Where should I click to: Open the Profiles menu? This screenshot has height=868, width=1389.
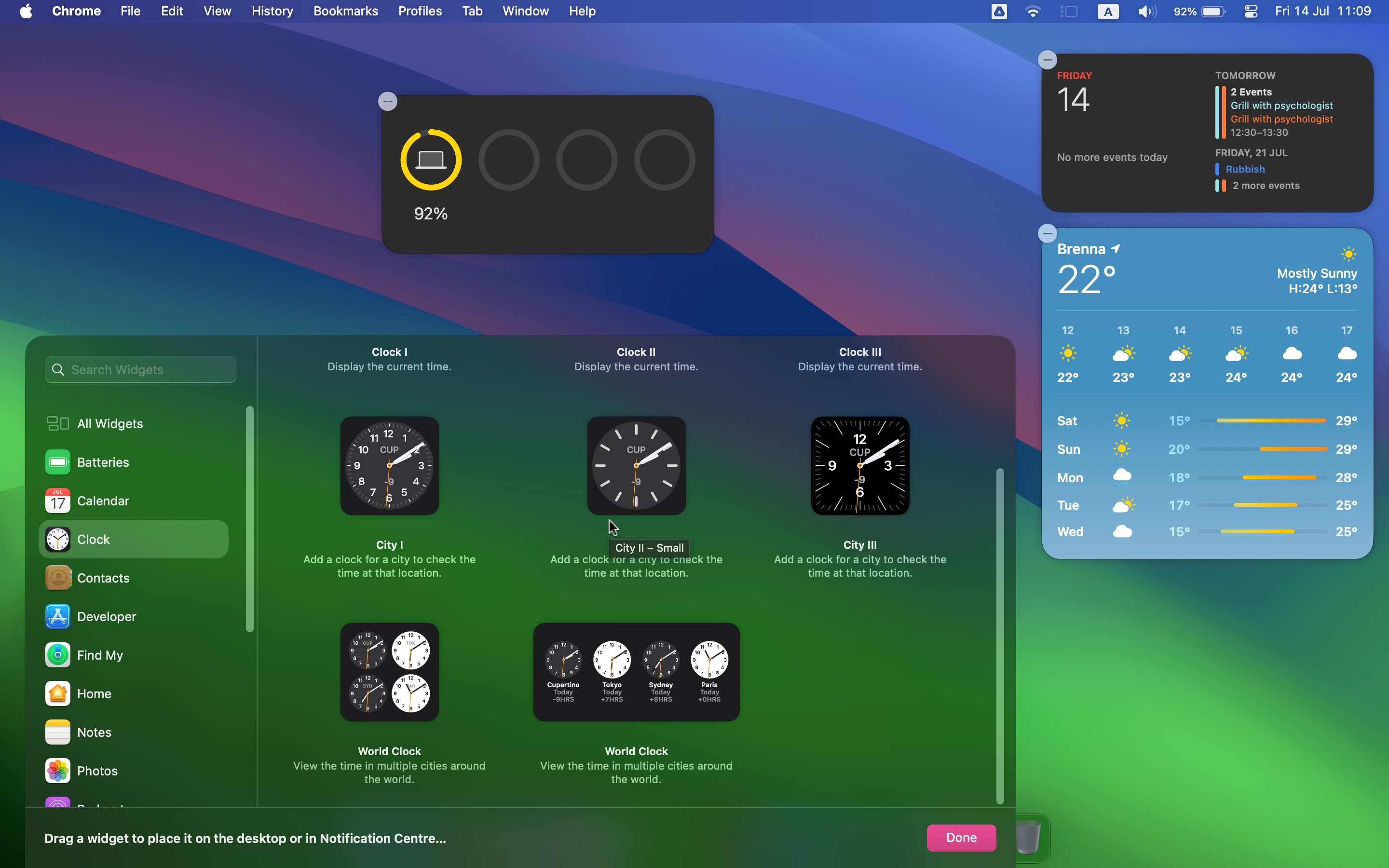420,11
